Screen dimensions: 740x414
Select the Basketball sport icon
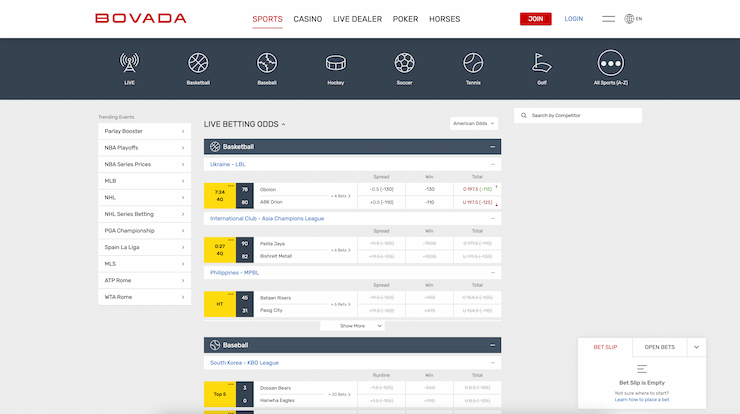(x=198, y=63)
